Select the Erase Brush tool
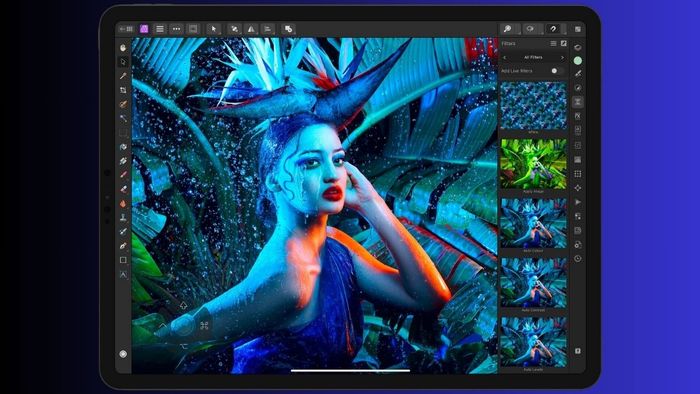Image resolution: width=700 pixels, height=394 pixels. tap(123, 189)
